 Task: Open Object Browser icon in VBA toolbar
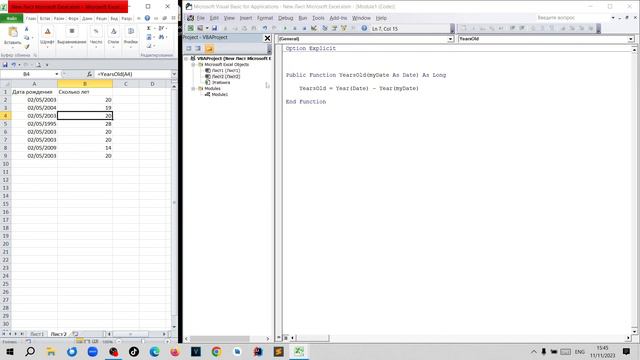click(344, 28)
